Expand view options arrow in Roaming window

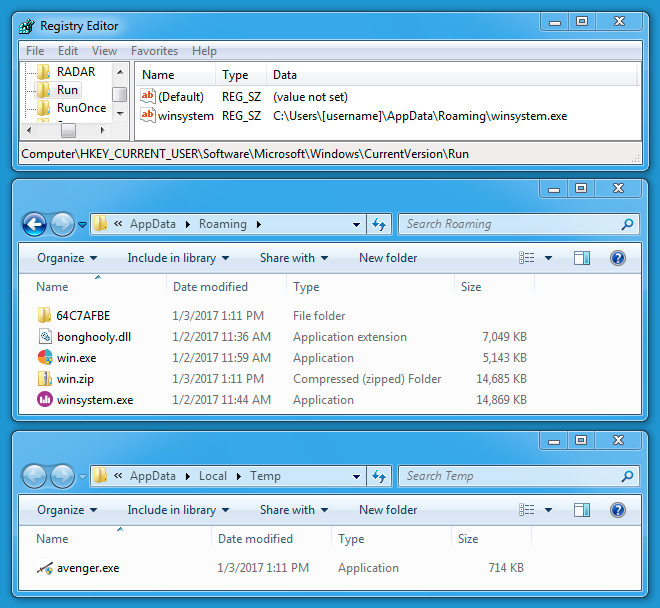point(548,258)
